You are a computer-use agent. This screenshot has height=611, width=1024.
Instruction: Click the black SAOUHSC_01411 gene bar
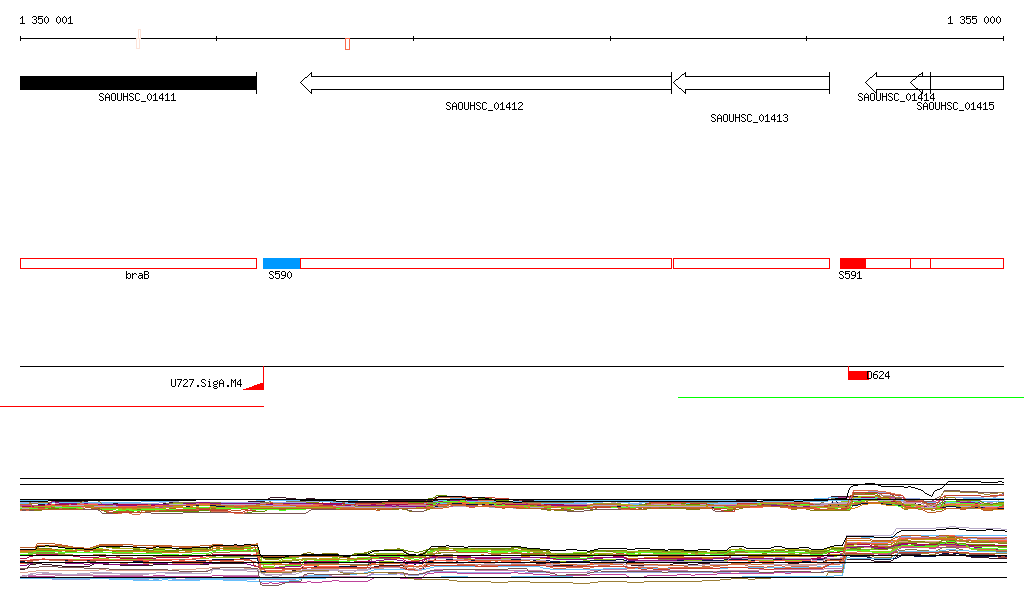138,83
